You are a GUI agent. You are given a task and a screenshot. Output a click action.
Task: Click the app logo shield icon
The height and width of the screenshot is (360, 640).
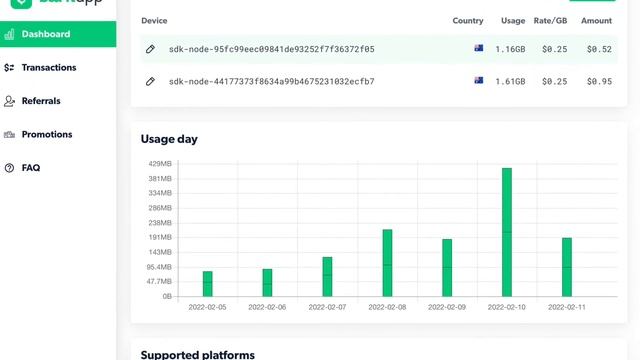point(21,3)
